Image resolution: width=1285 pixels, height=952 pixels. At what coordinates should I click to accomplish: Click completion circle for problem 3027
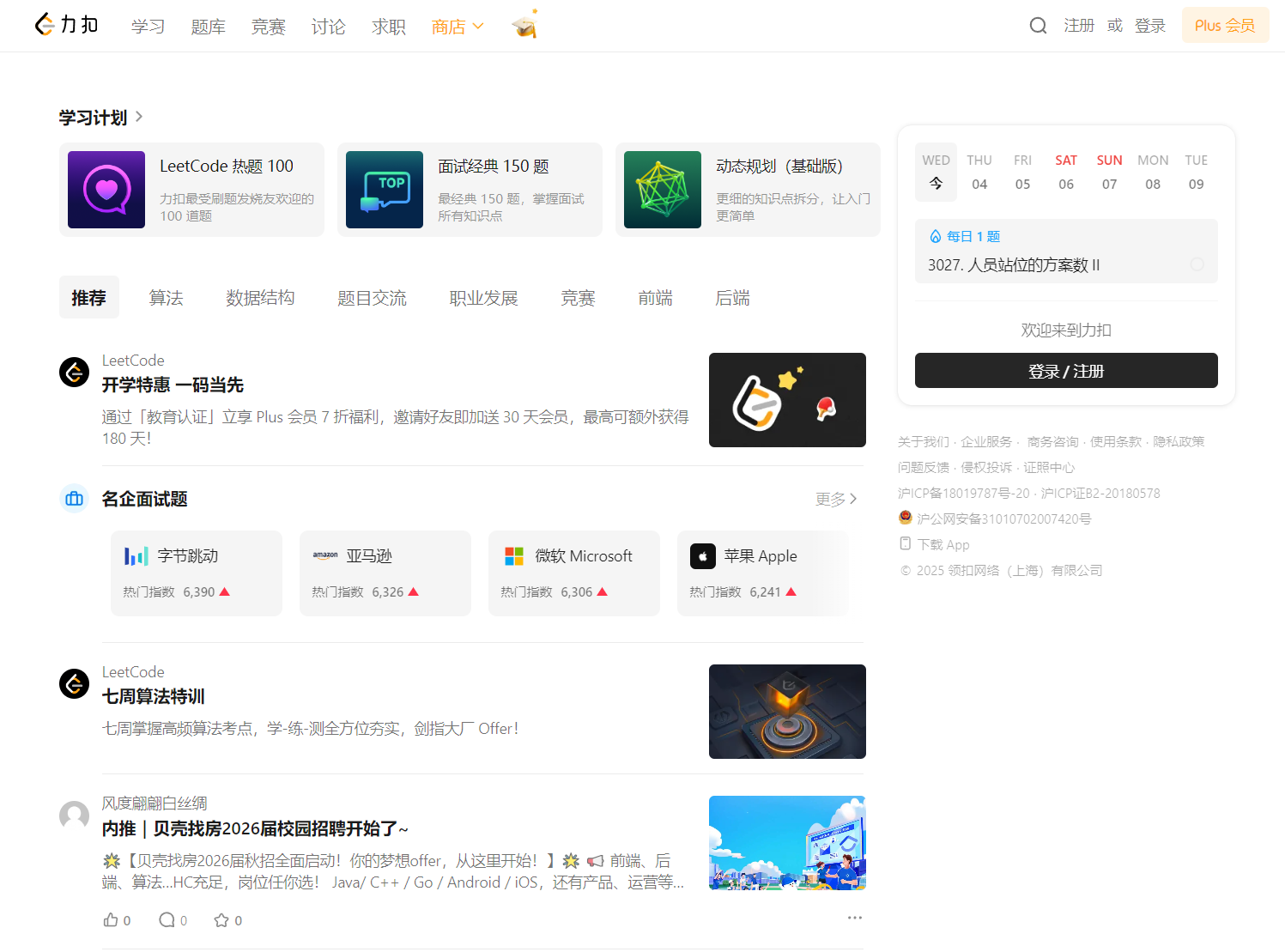click(1197, 264)
